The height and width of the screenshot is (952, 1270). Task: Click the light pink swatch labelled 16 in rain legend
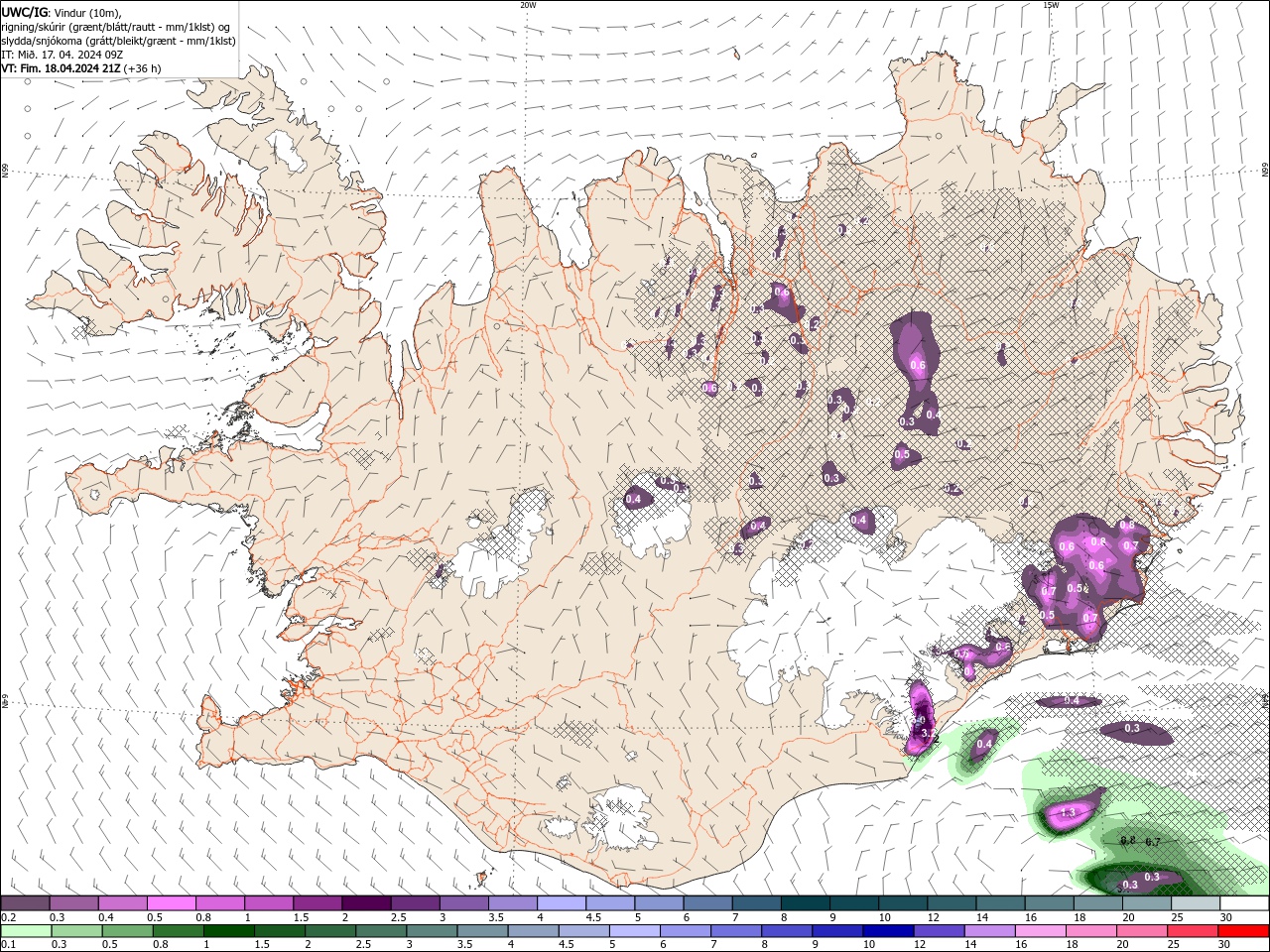[x=1042, y=931]
